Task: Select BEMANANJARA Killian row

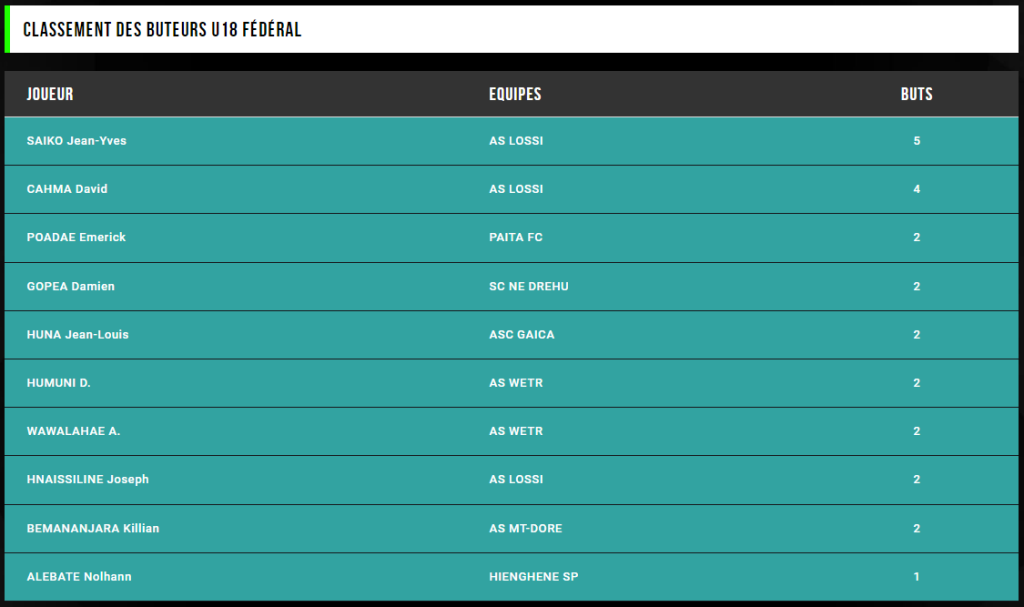Action: point(511,529)
